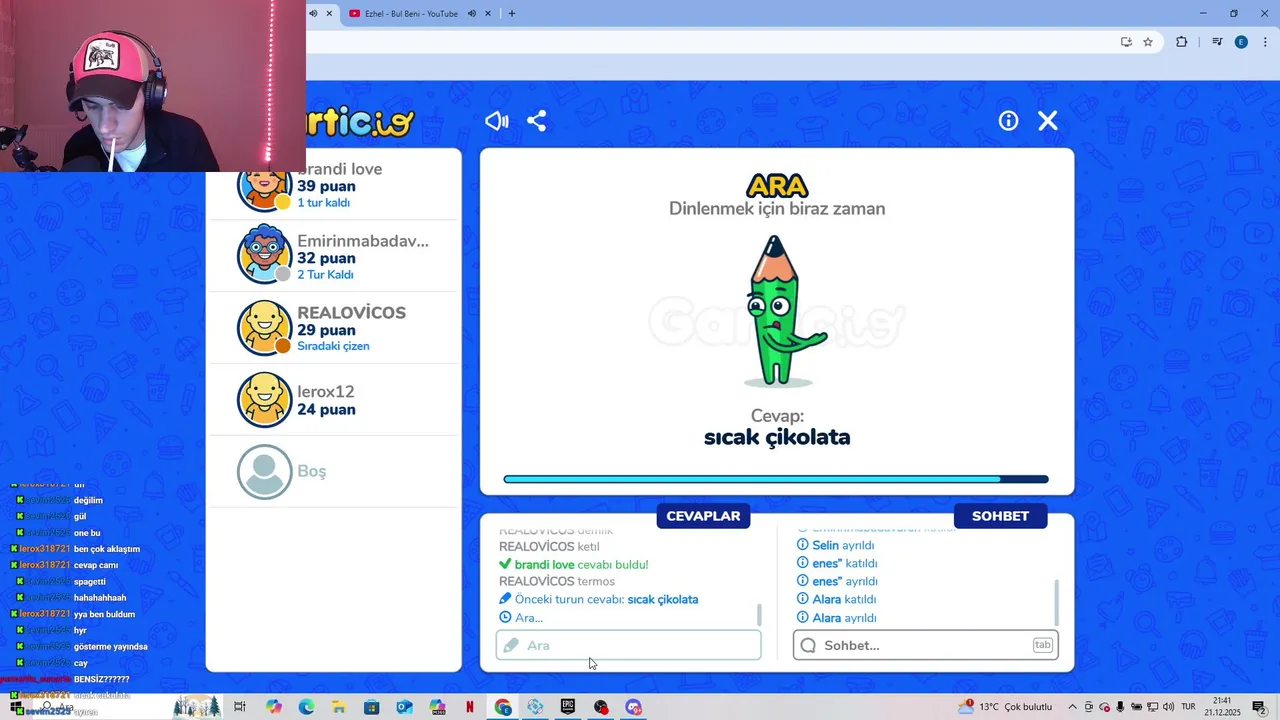This screenshot has width=1280, height=720.
Task: Click the chat list scrollbar
Action: (x=1056, y=601)
